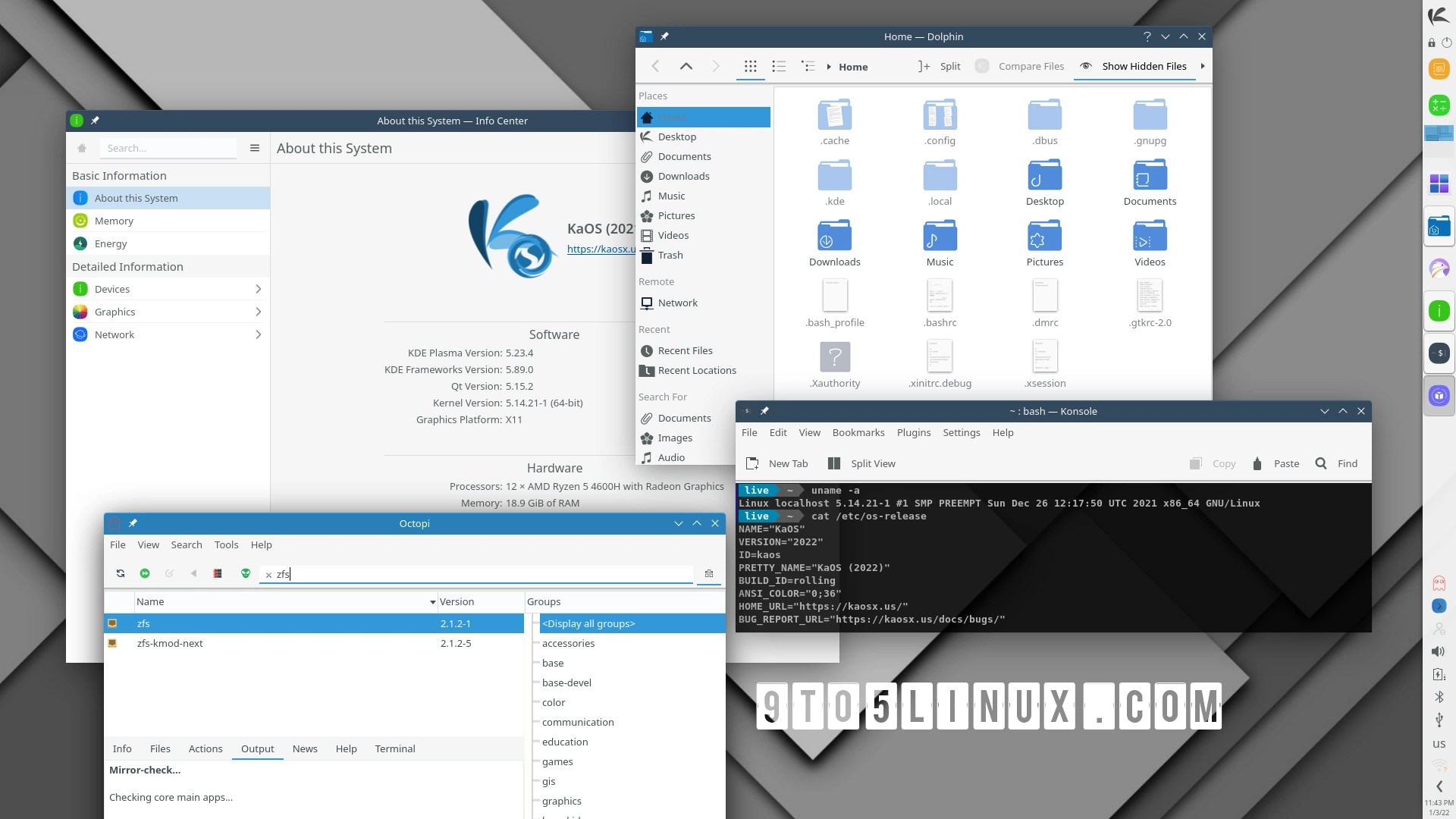Switch to the Terminal tab in Octopi
The height and width of the screenshot is (819, 1456).
click(x=394, y=749)
